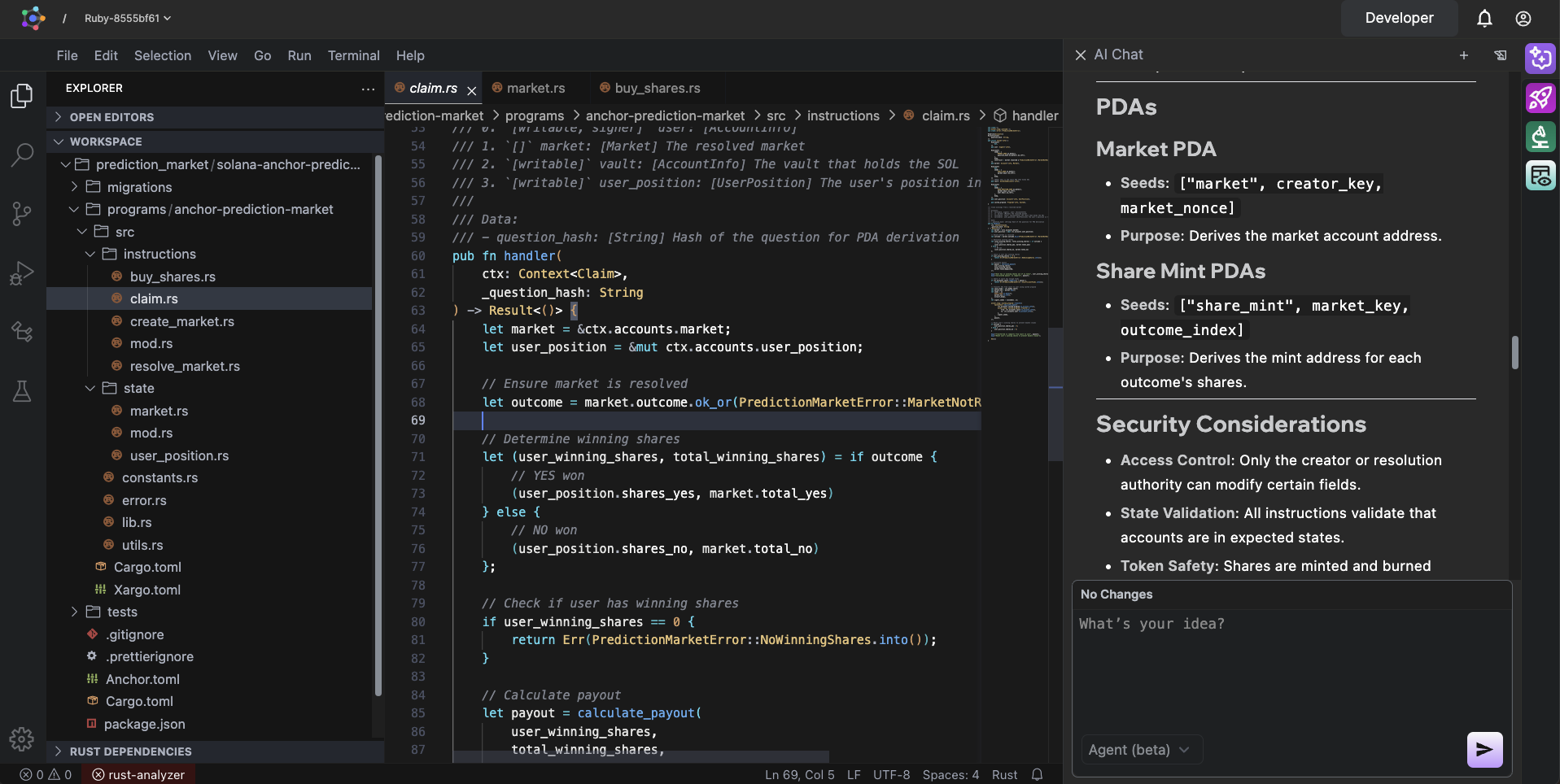Screen dimensions: 1560x784
Task: Open the rocket deploy icon on right sidebar
Action: point(1540,98)
